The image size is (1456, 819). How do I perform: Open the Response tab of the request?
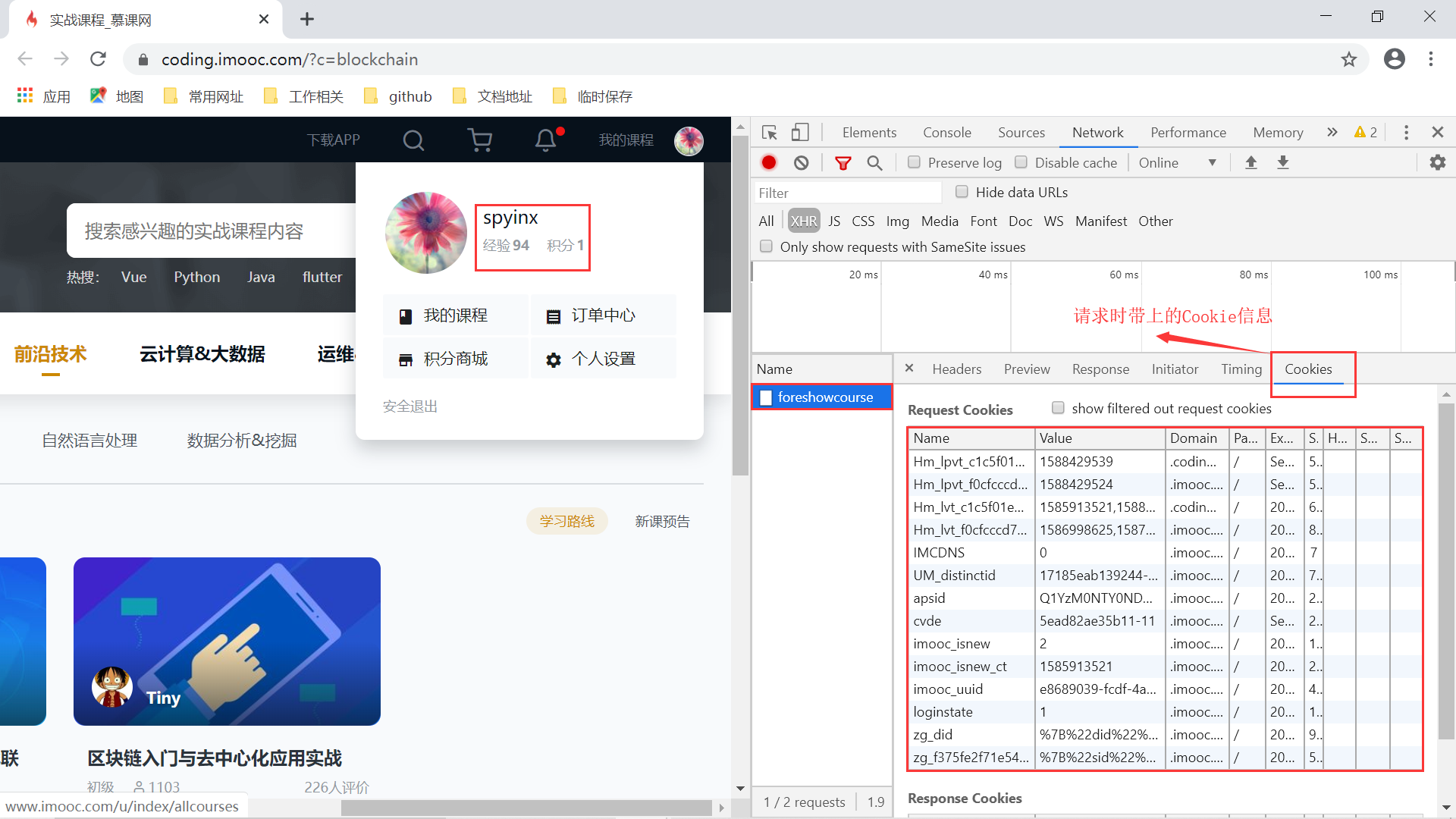pyautogui.click(x=1100, y=369)
